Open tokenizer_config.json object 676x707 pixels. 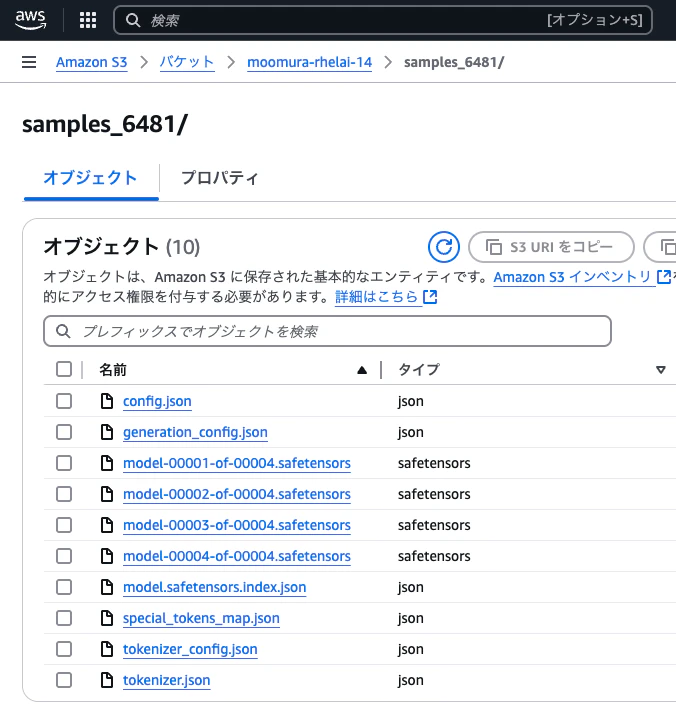tap(190, 649)
